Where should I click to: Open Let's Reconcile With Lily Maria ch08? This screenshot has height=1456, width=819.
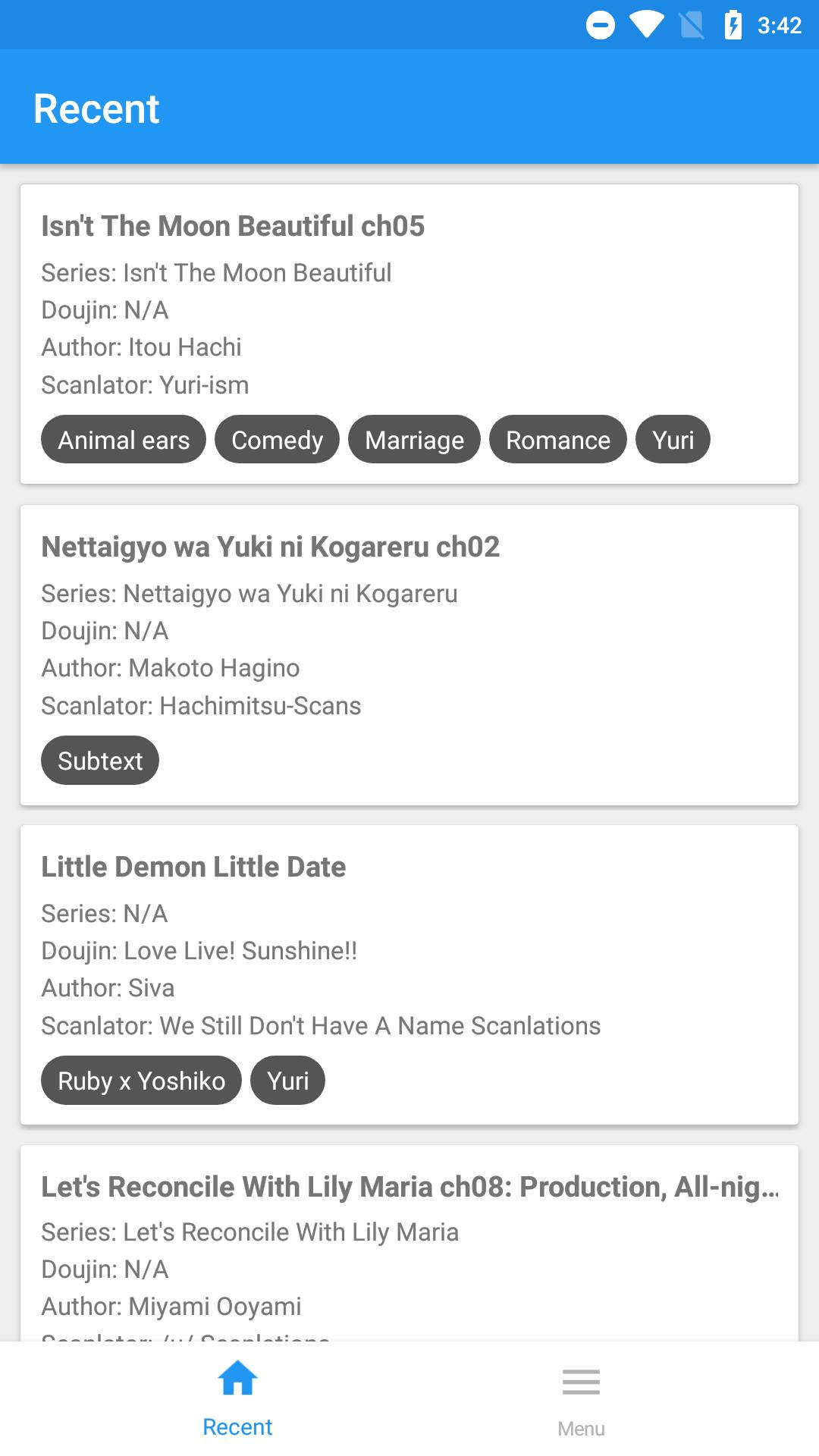coord(409,1187)
